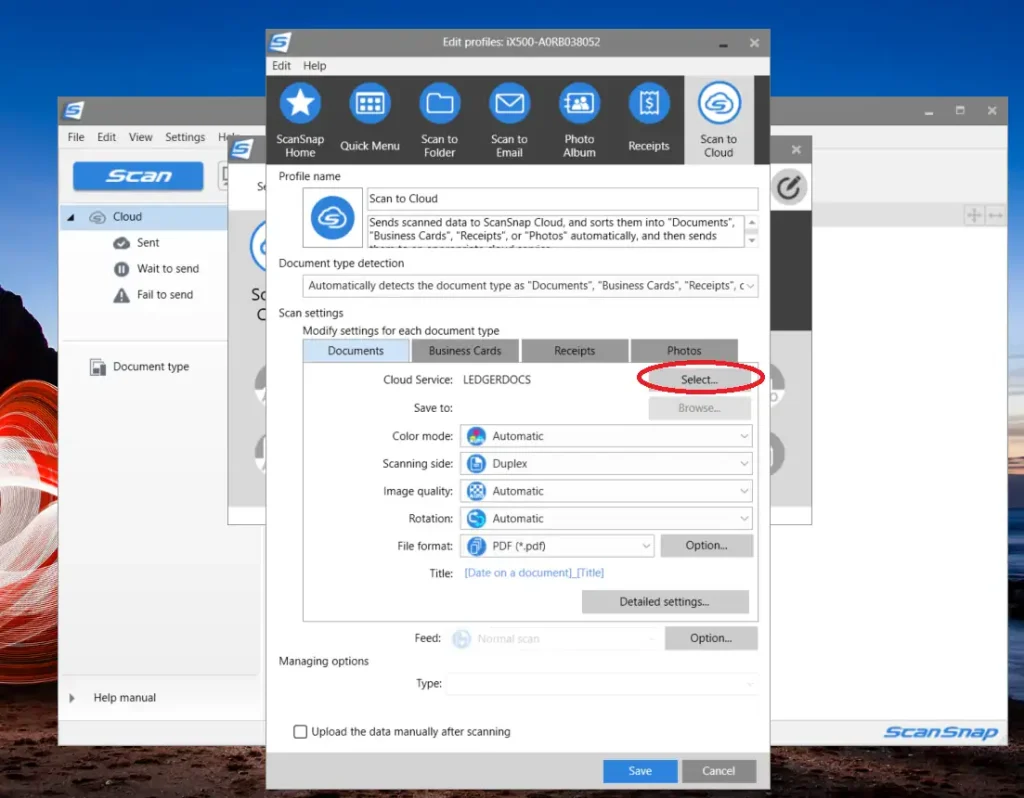
Task: Open View menu in main ScanSnap window
Action: 140,137
